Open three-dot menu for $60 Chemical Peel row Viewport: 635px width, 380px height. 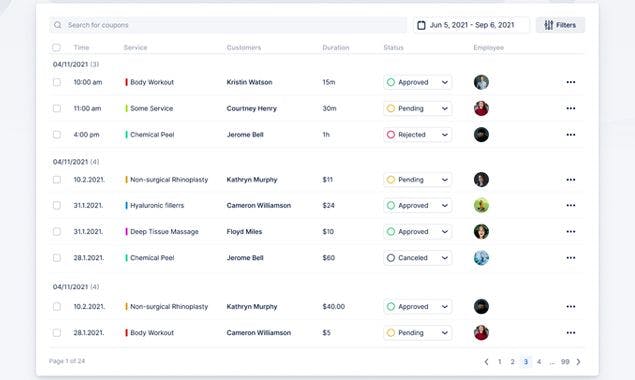(571, 258)
